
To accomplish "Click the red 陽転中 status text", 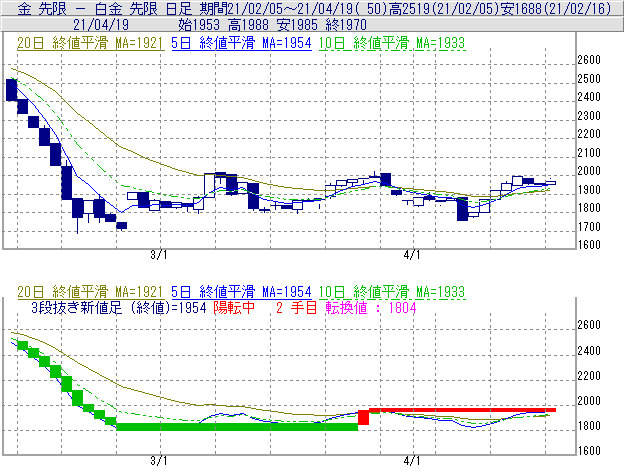I will pyautogui.click(x=234, y=308).
